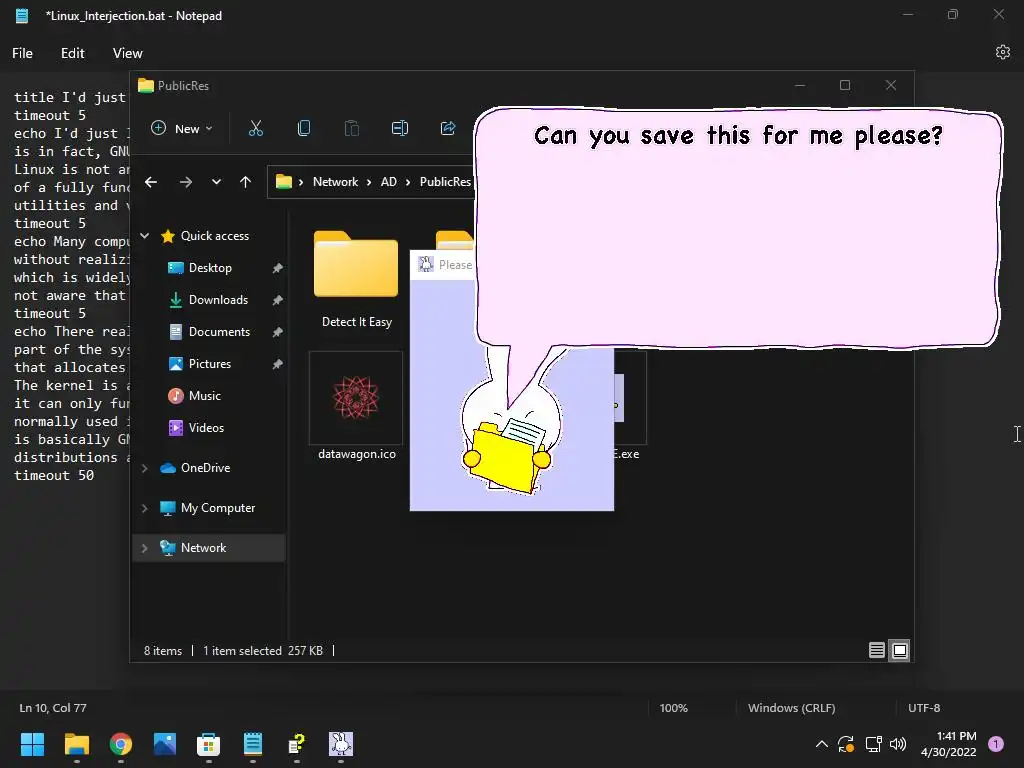The height and width of the screenshot is (768, 1024).
Task: Click 'Ln 10, Col 77' in status bar
Action: pos(53,708)
